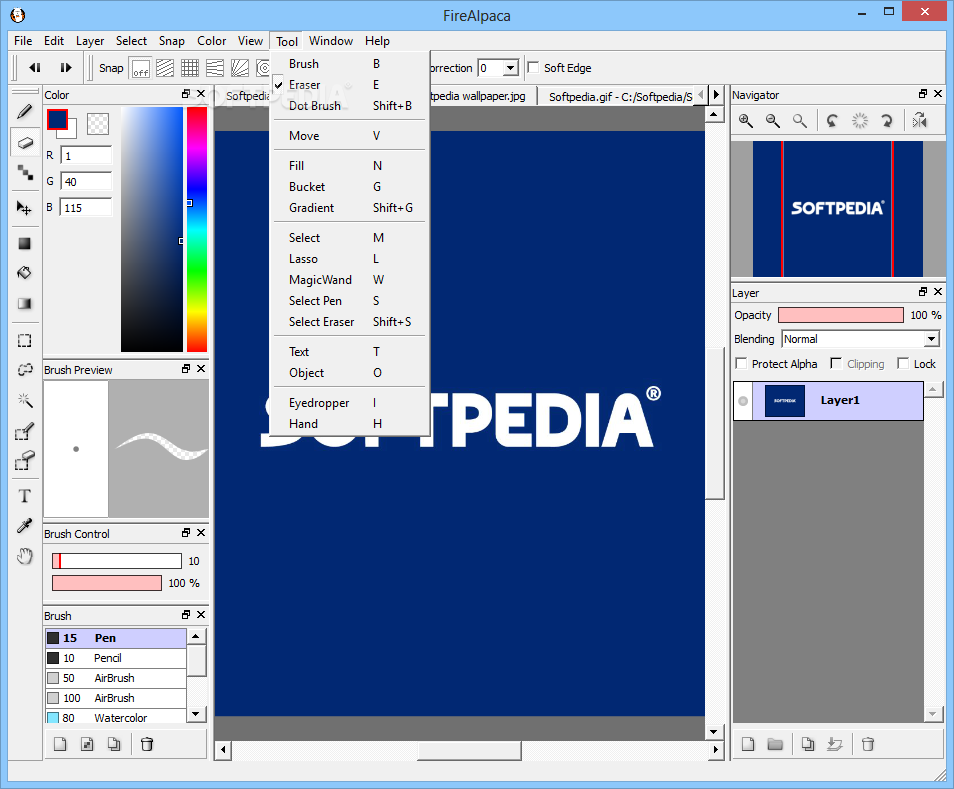The width and height of the screenshot is (954, 789).
Task: Click redo arrow in top toolbar
Action: coord(66,68)
